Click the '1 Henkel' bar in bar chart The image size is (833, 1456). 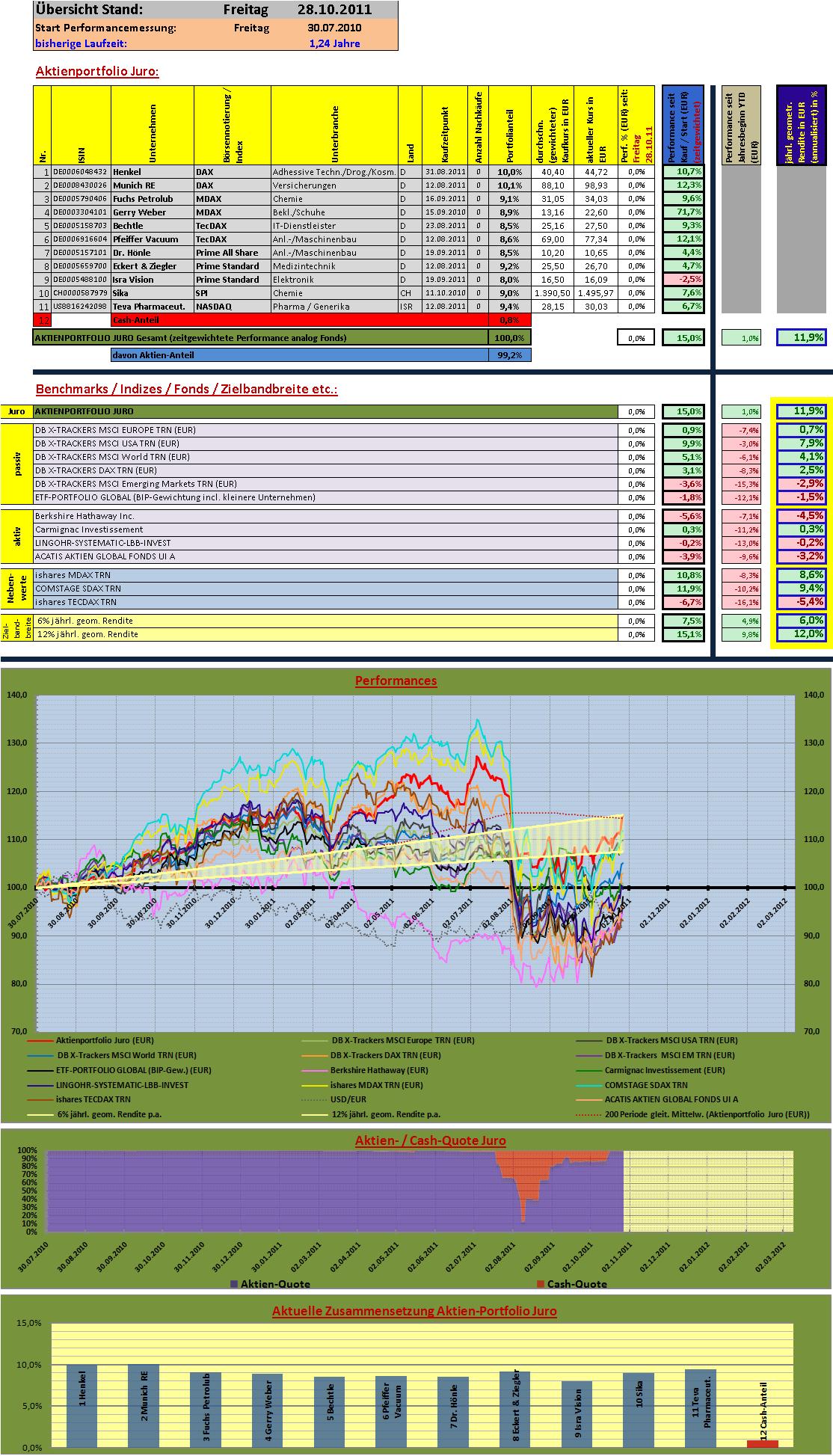[x=82, y=1406]
